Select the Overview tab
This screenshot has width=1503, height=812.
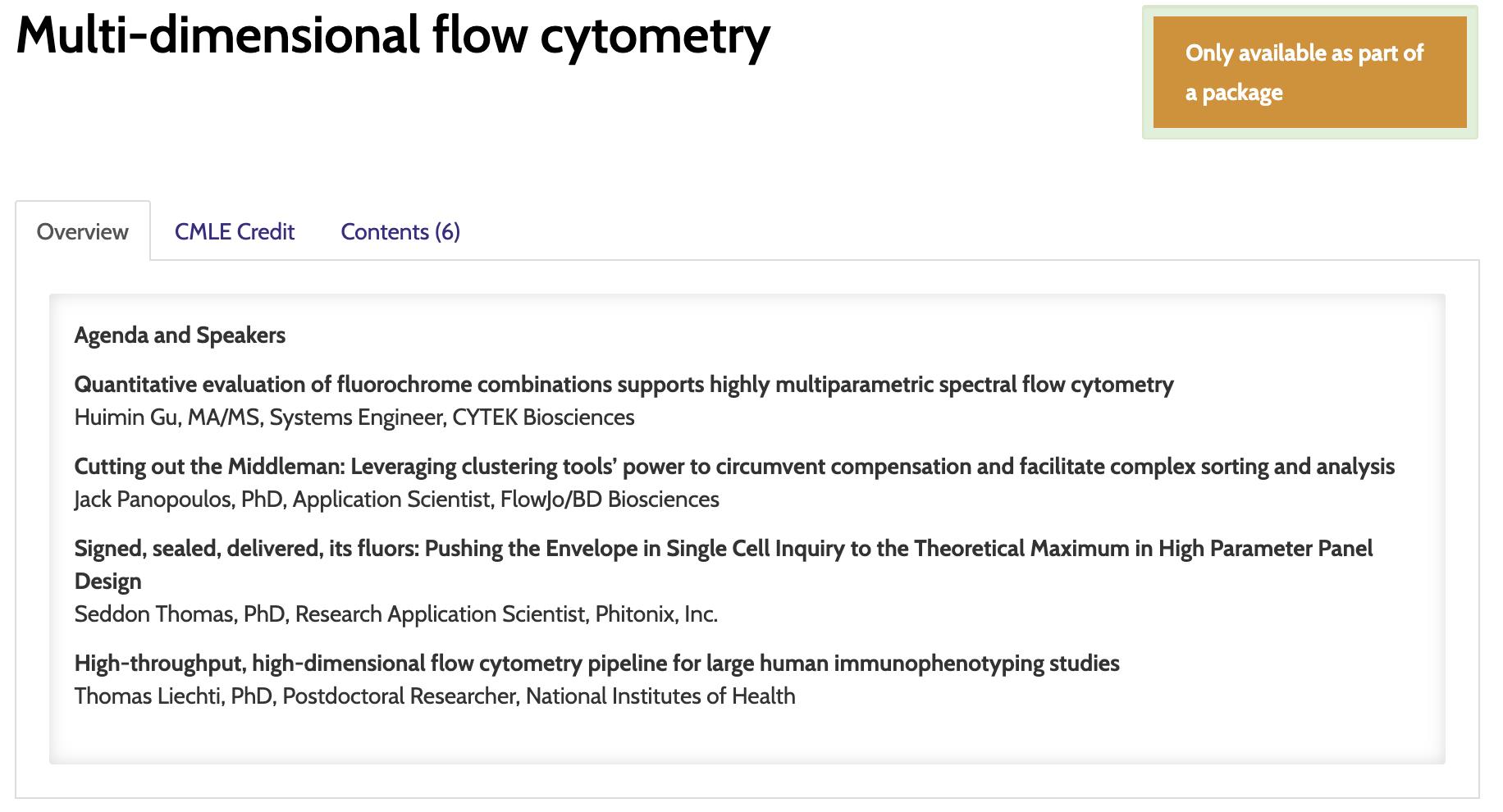point(83,231)
